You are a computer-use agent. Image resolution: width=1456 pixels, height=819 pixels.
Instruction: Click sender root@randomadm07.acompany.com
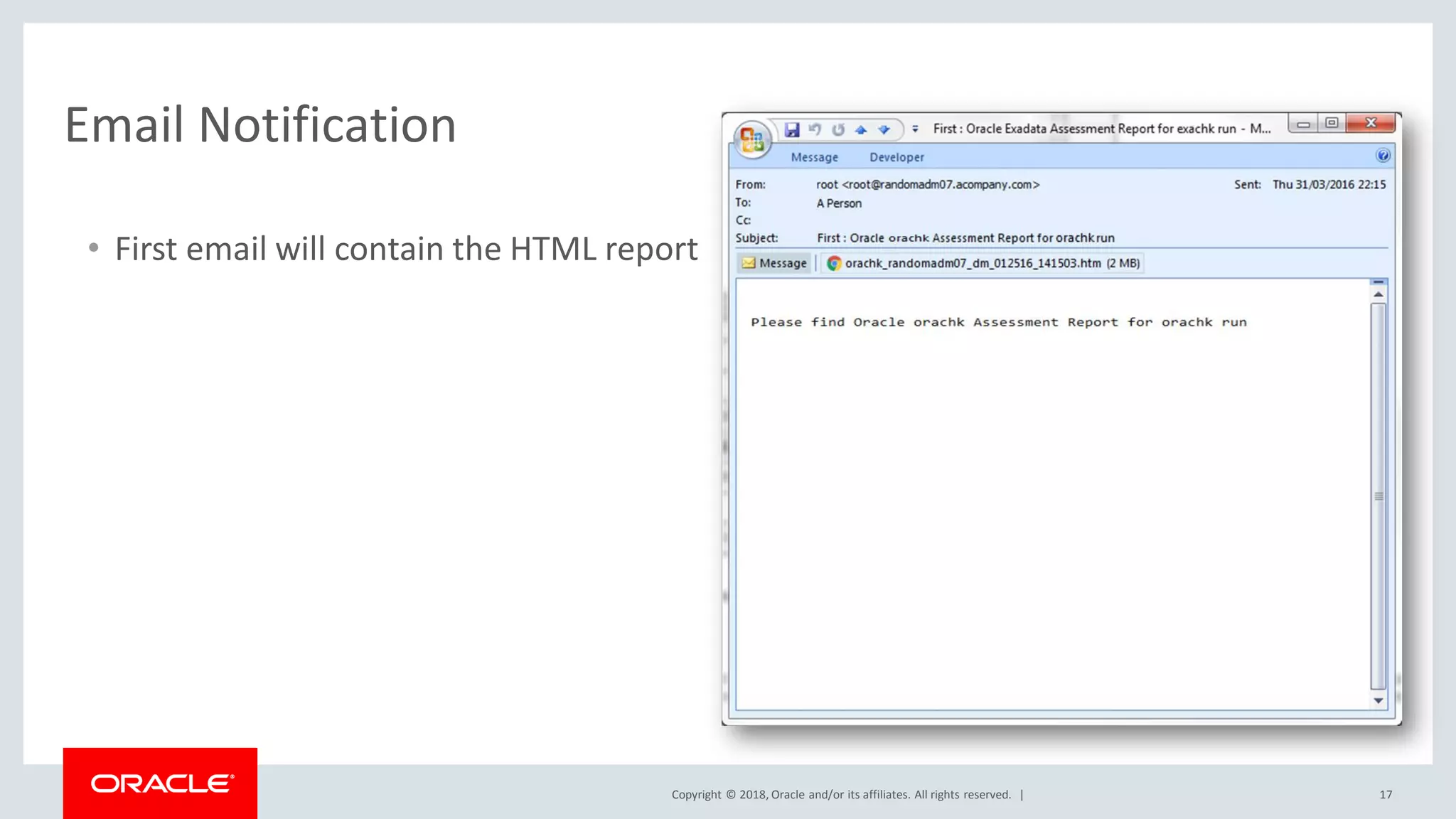pyautogui.click(x=927, y=185)
